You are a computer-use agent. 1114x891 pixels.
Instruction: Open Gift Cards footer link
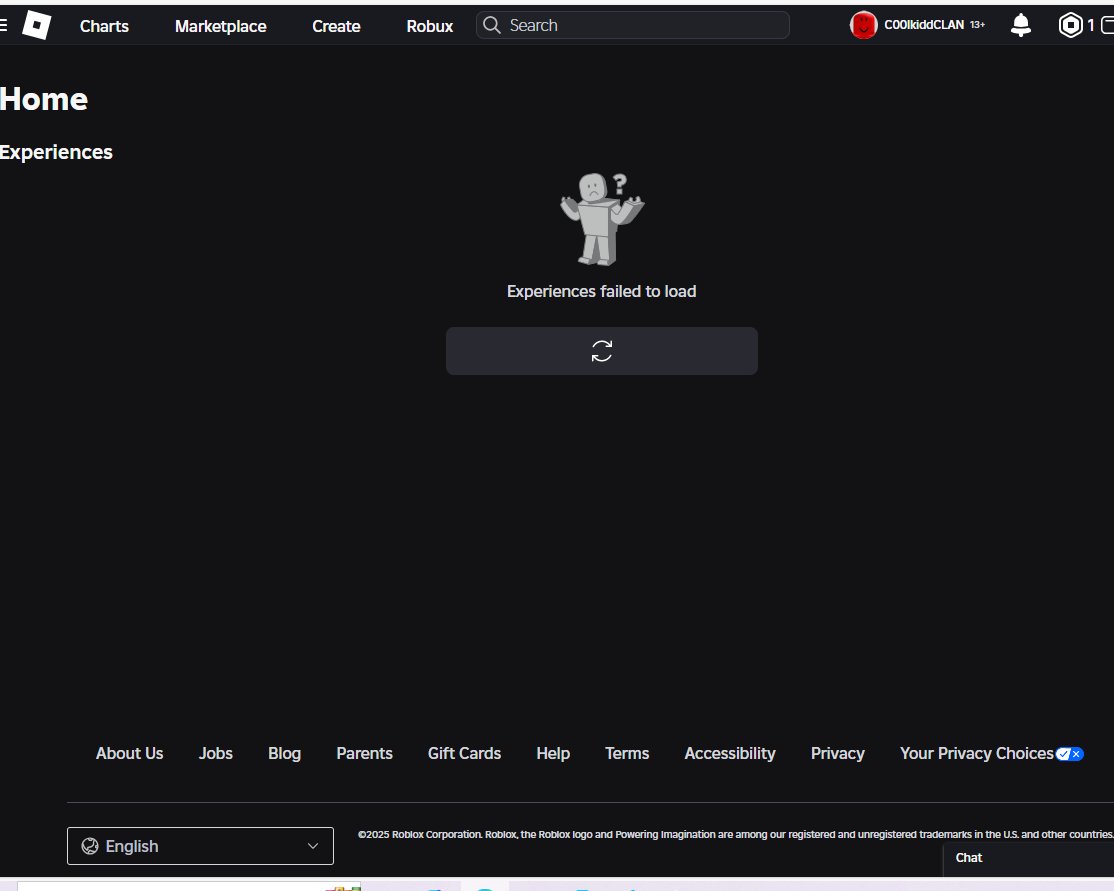pyautogui.click(x=464, y=753)
